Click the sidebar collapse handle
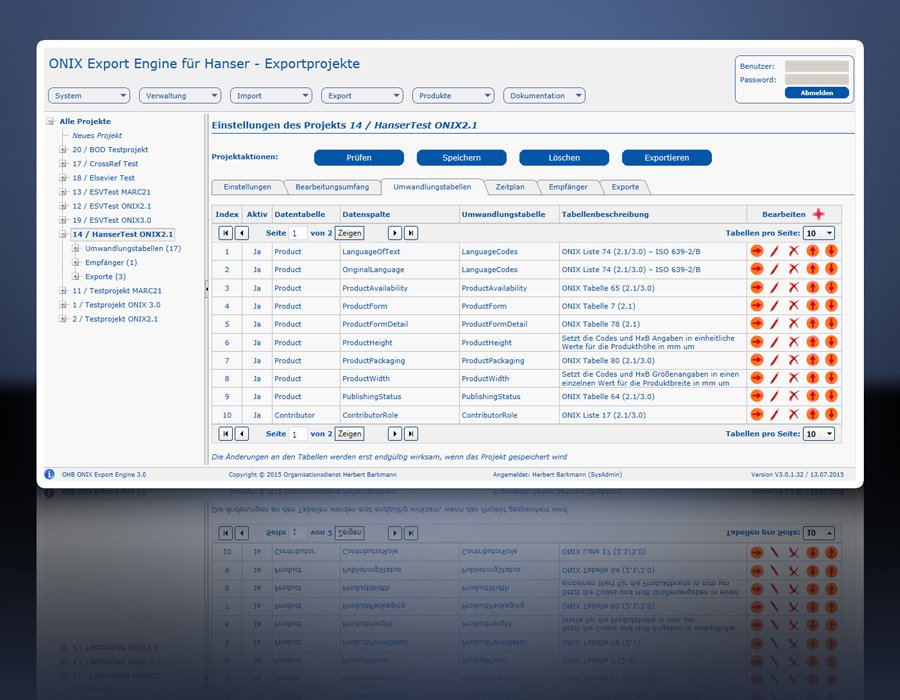 coord(206,289)
